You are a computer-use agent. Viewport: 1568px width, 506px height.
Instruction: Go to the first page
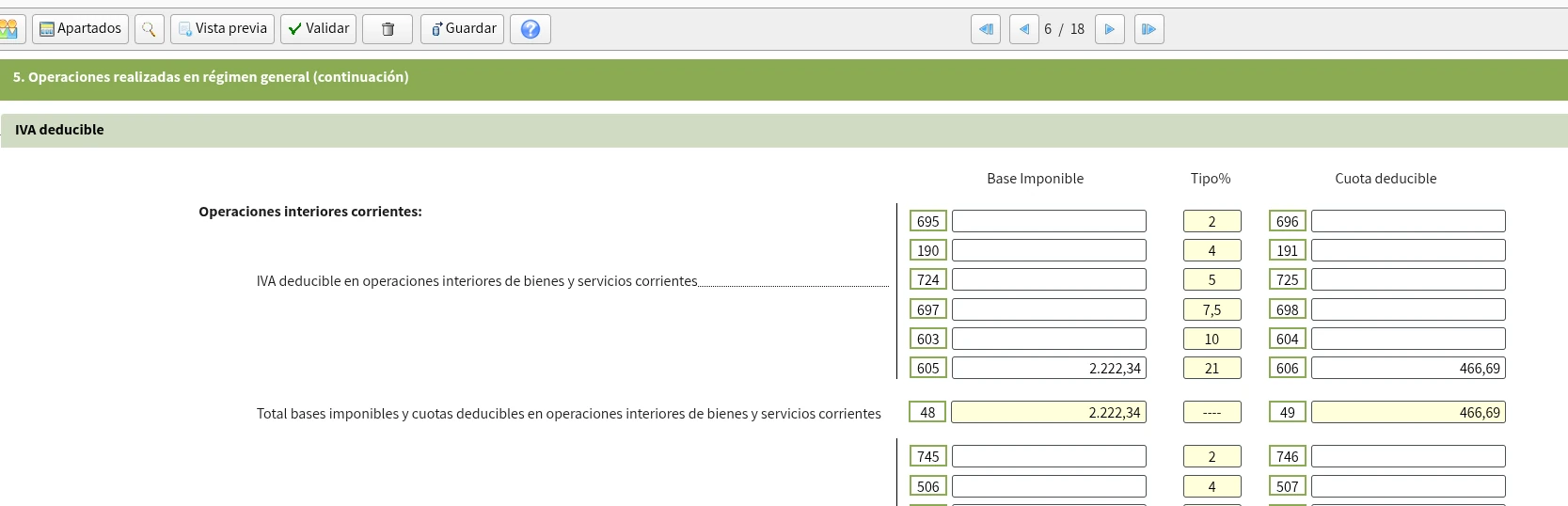[985, 29]
